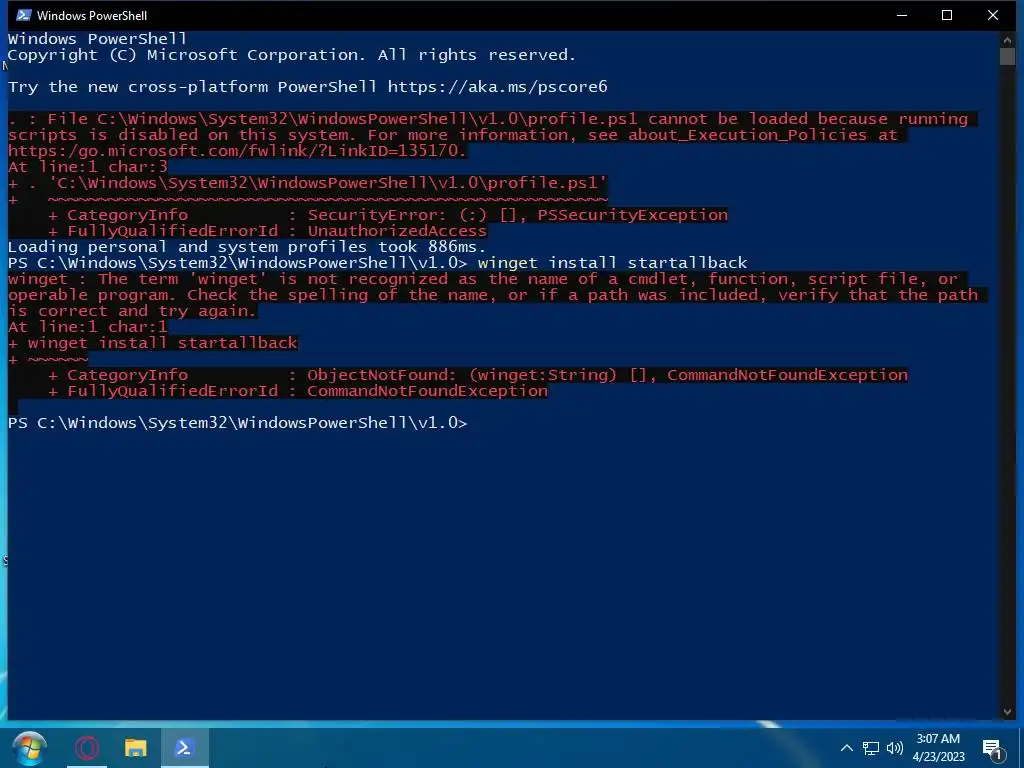Click the PowerShell icon in title bar
1024x768 pixels.
24,15
